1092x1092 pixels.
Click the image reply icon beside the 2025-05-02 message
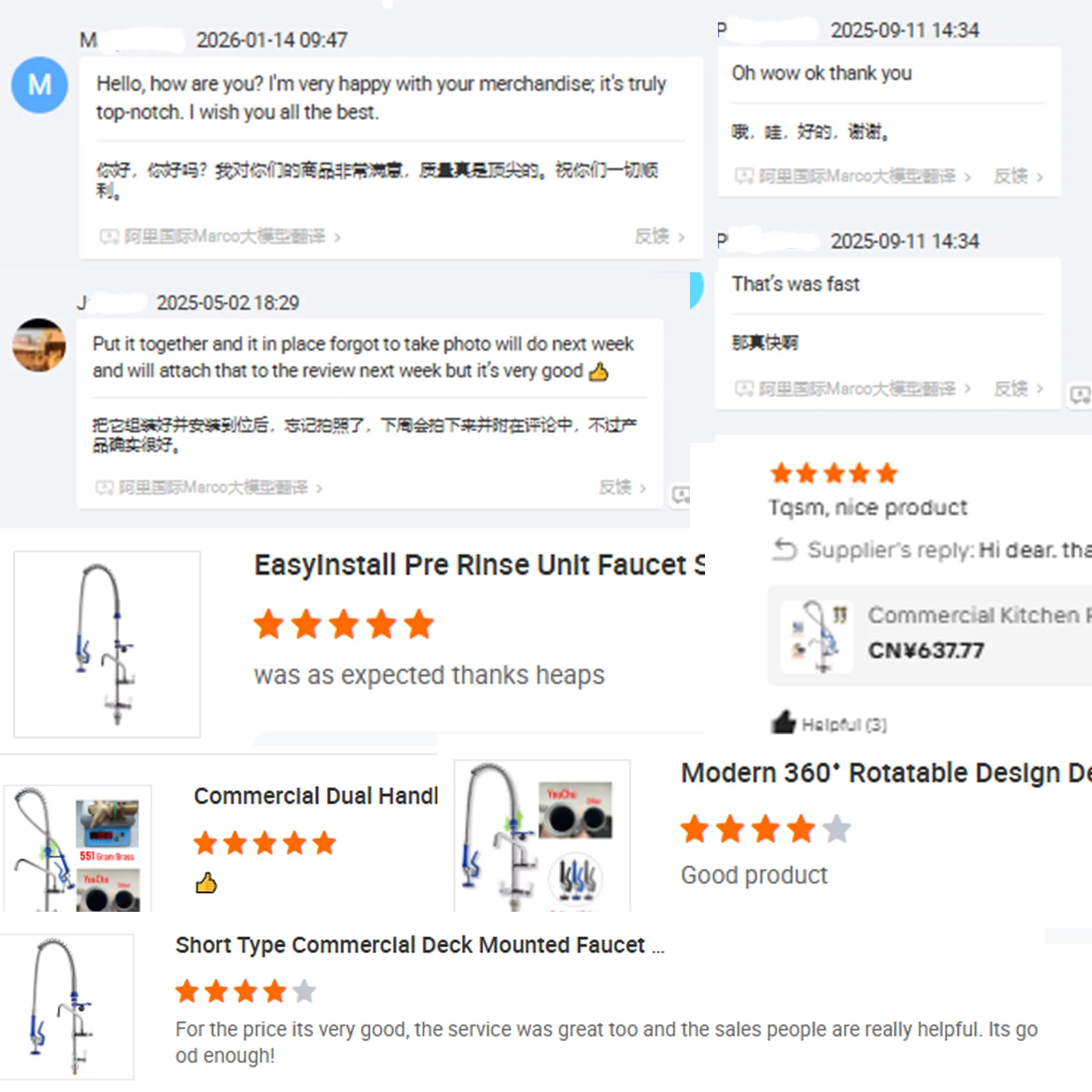click(x=680, y=495)
